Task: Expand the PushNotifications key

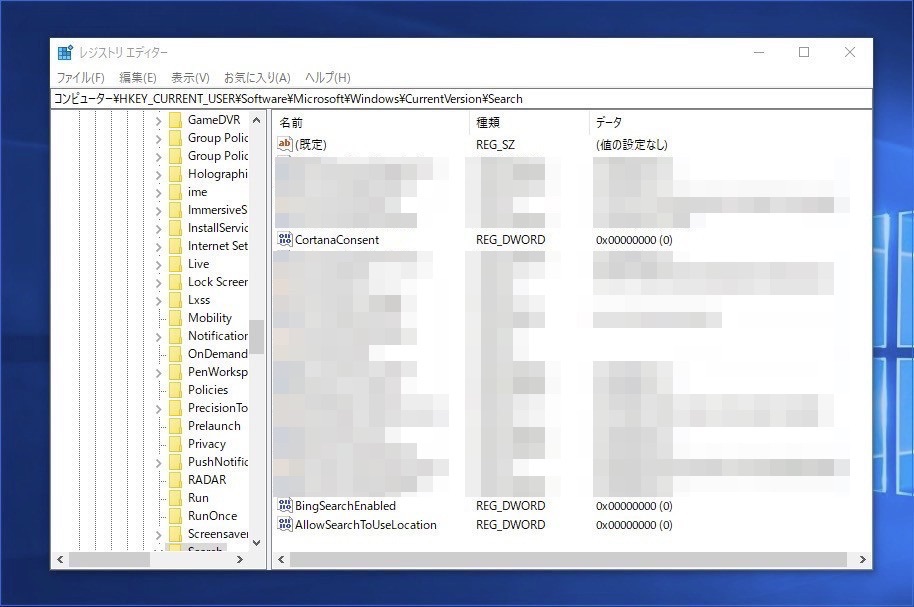Action: [x=159, y=463]
